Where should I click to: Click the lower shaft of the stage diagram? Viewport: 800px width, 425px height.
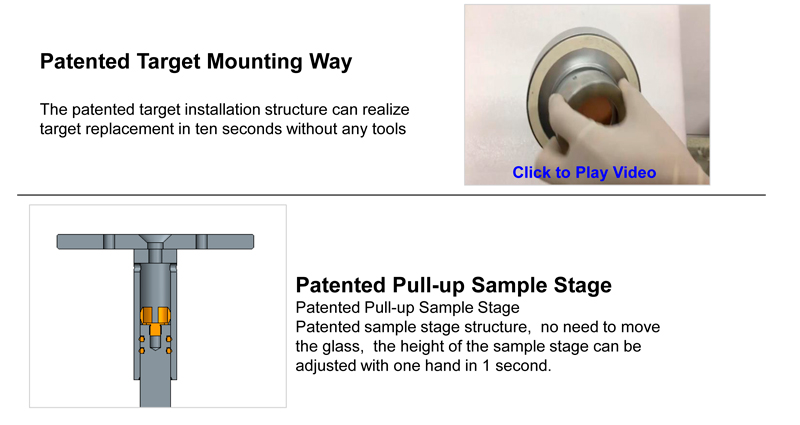155,393
